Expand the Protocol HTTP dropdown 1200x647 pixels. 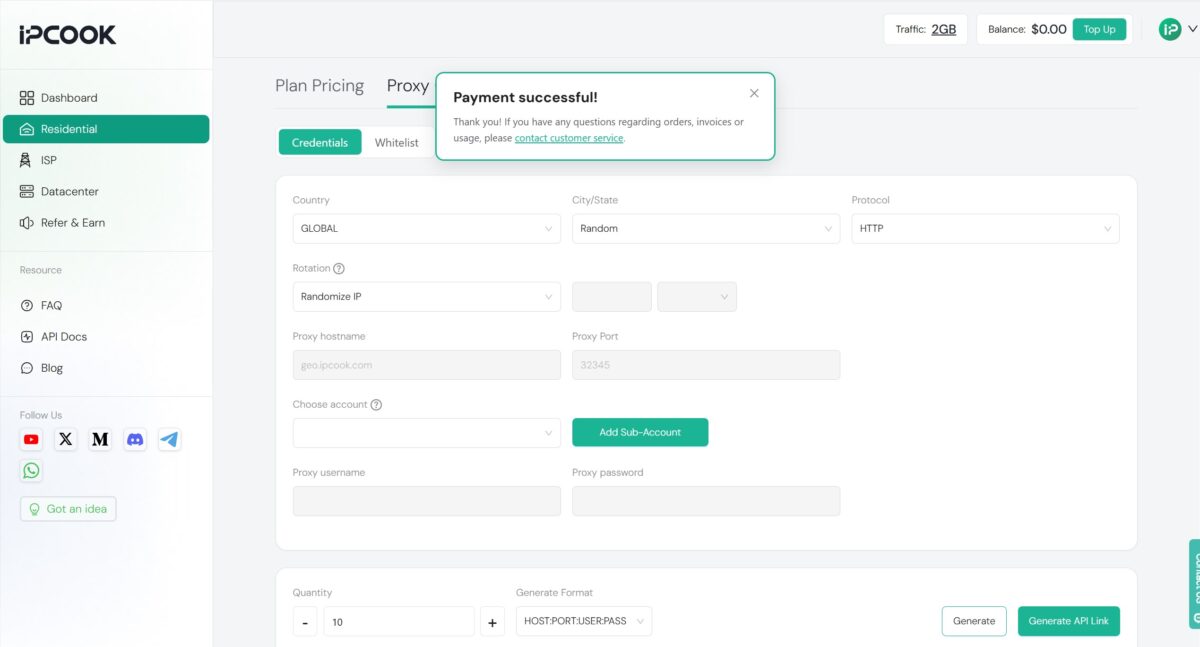coord(986,229)
